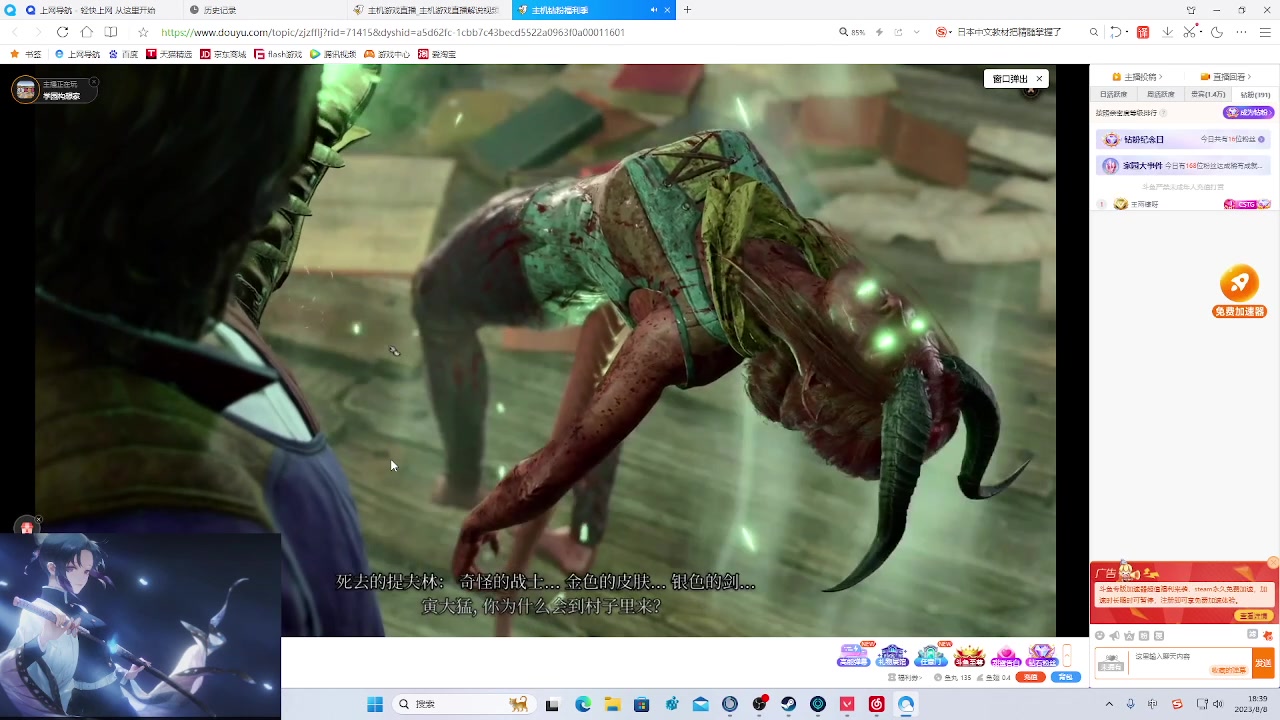Open Steam from the taskbar
Screen dimensions: 1280x720
click(x=788, y=704)
